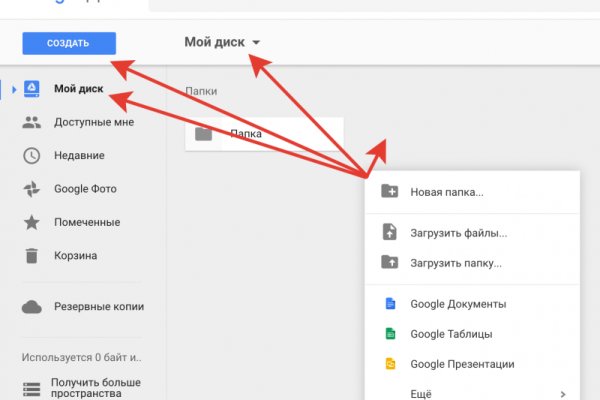Click the Доступные мне people icon
600x400 pixels.
coord(32,122)
